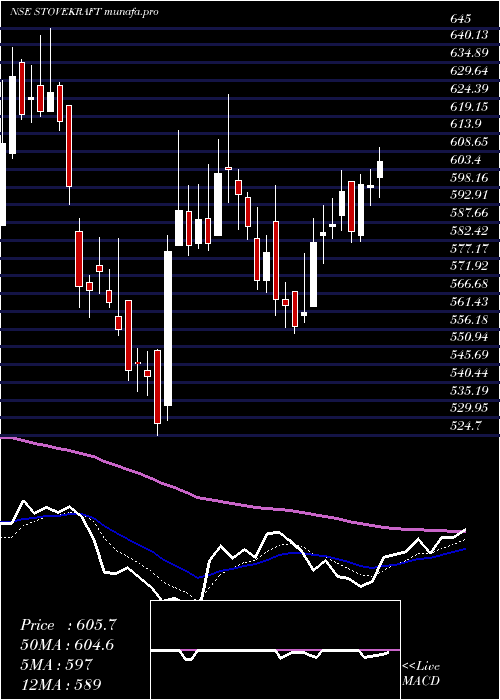This screenshot has height=700, width=500.
Task: Click the 624.39 price axis label
Action: [469, 89]
